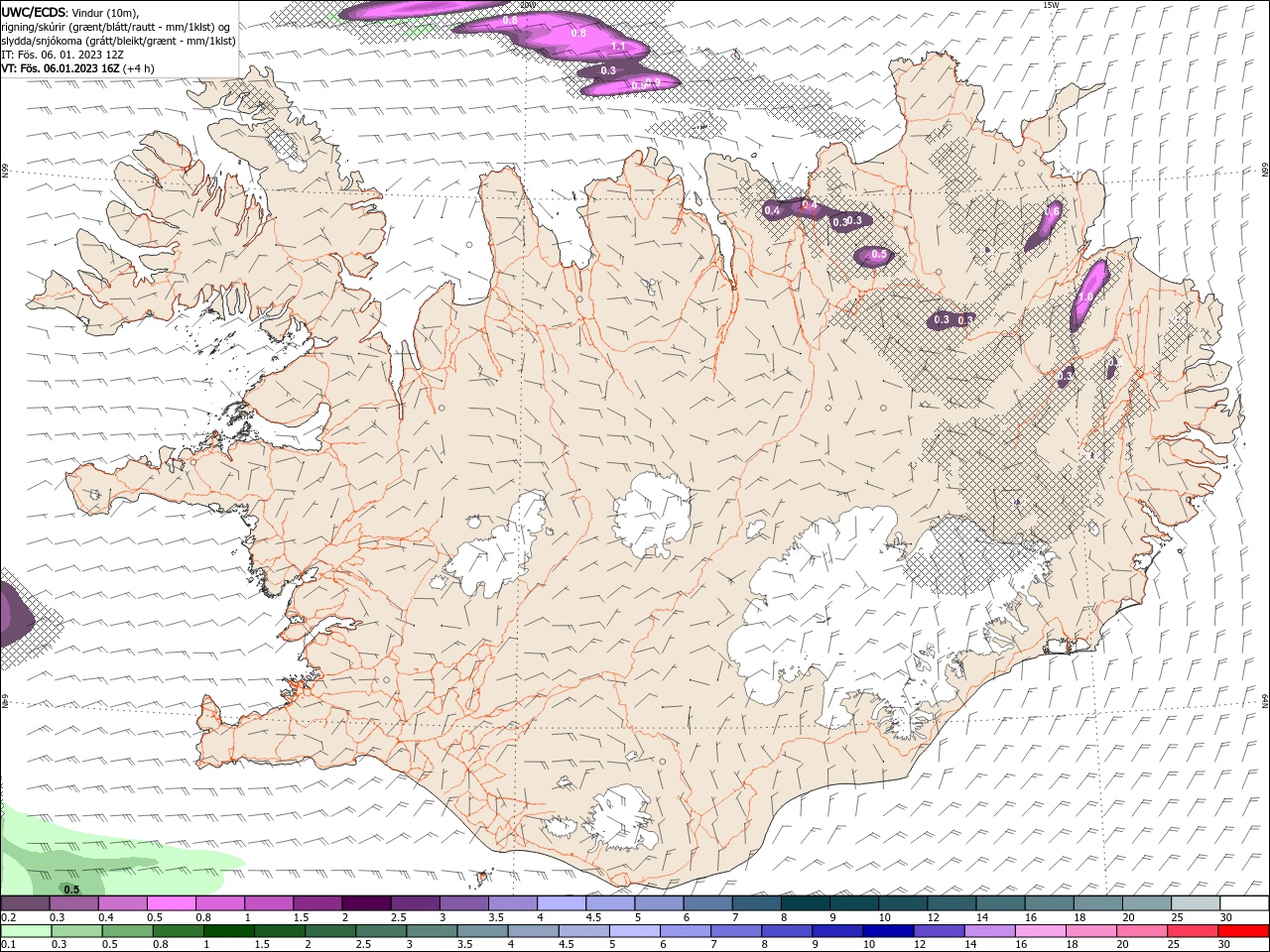This screenshot has height=952, width=1270.
Task: Pick the light lavender 4 swatch in the top legend row
Action: pyautogui.click(x=560, y=903)
